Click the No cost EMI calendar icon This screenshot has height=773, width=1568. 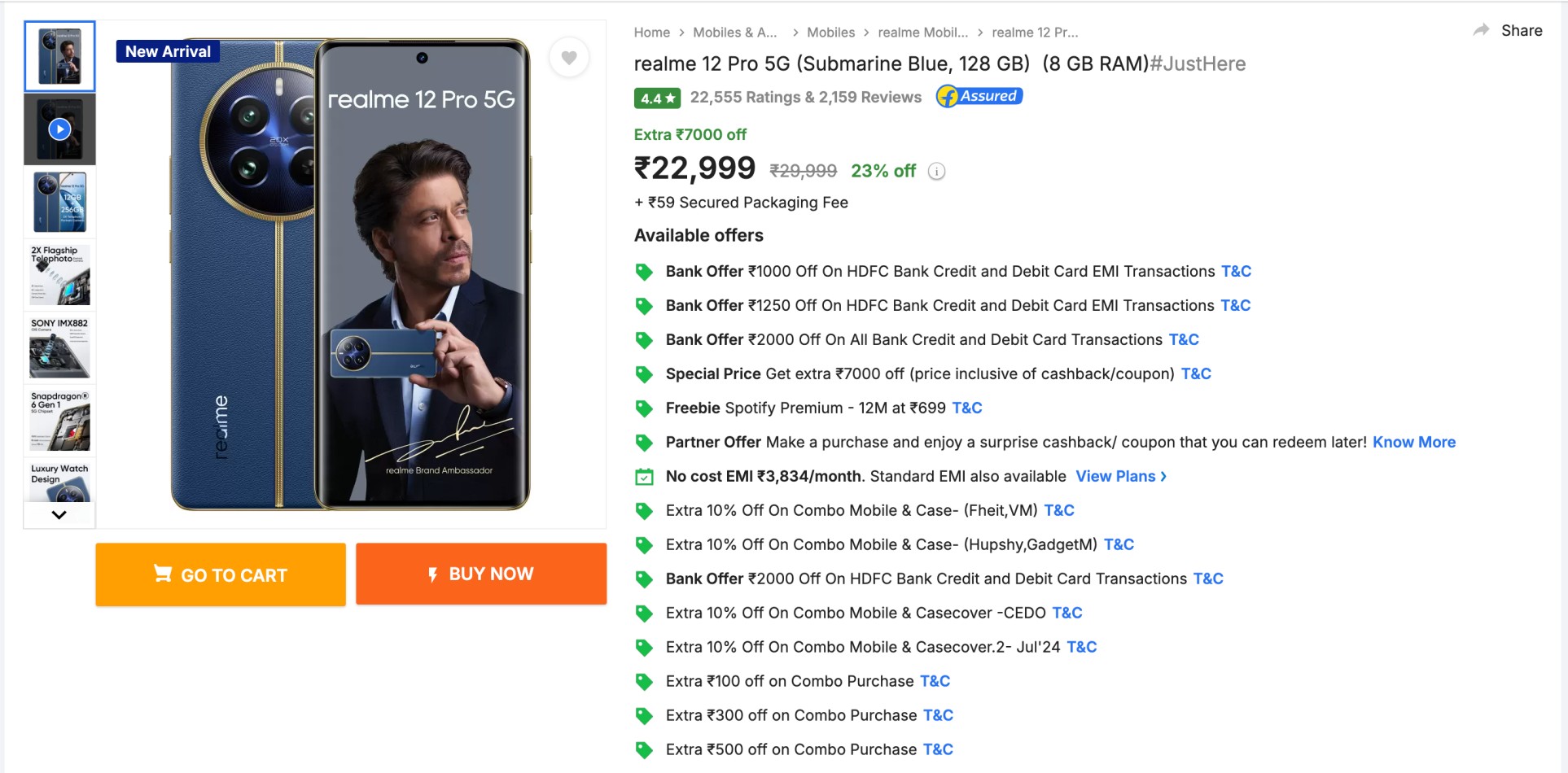(644, 477)
